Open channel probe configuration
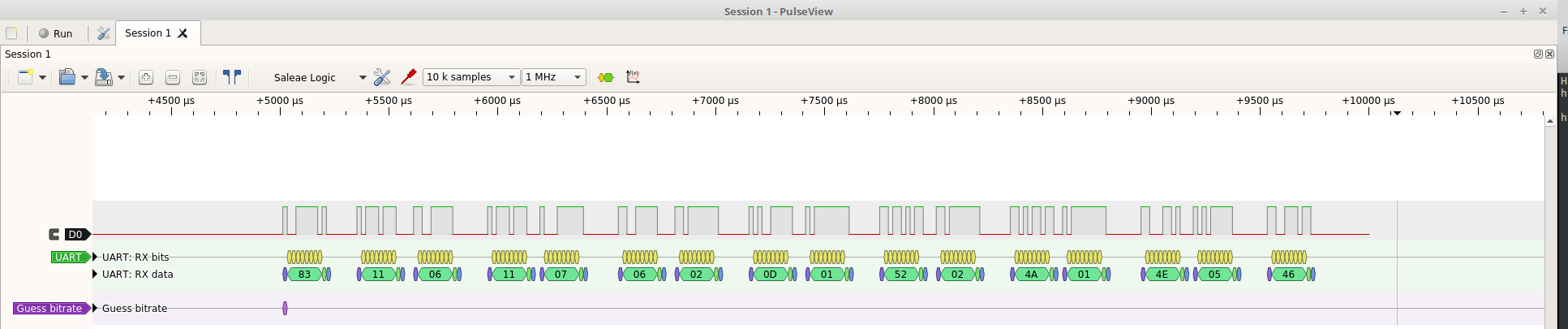 (x=409, y=77)
